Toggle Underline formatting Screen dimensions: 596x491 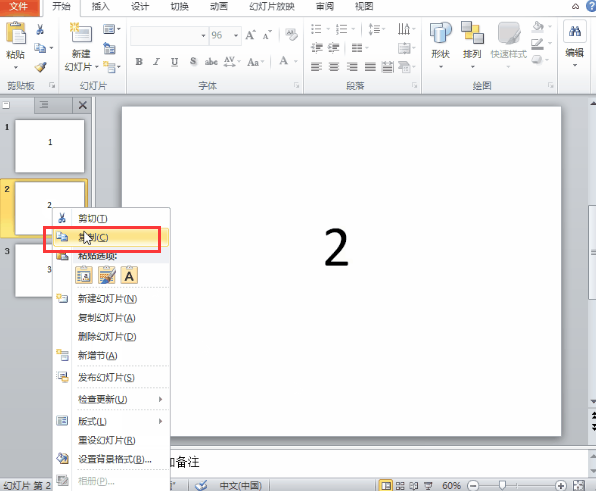pos(174,62)
